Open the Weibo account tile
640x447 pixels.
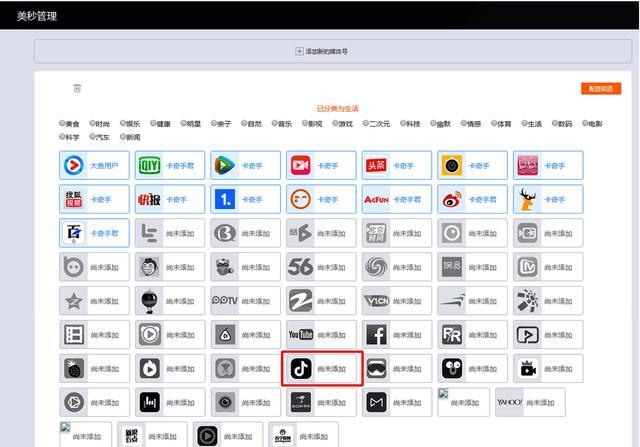pos(472,199)
